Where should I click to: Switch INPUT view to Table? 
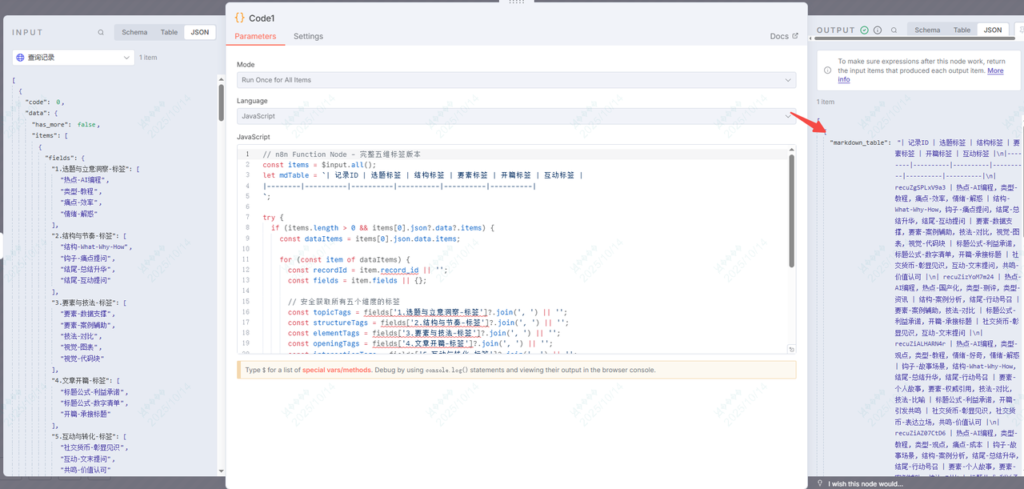click(169, 32)
